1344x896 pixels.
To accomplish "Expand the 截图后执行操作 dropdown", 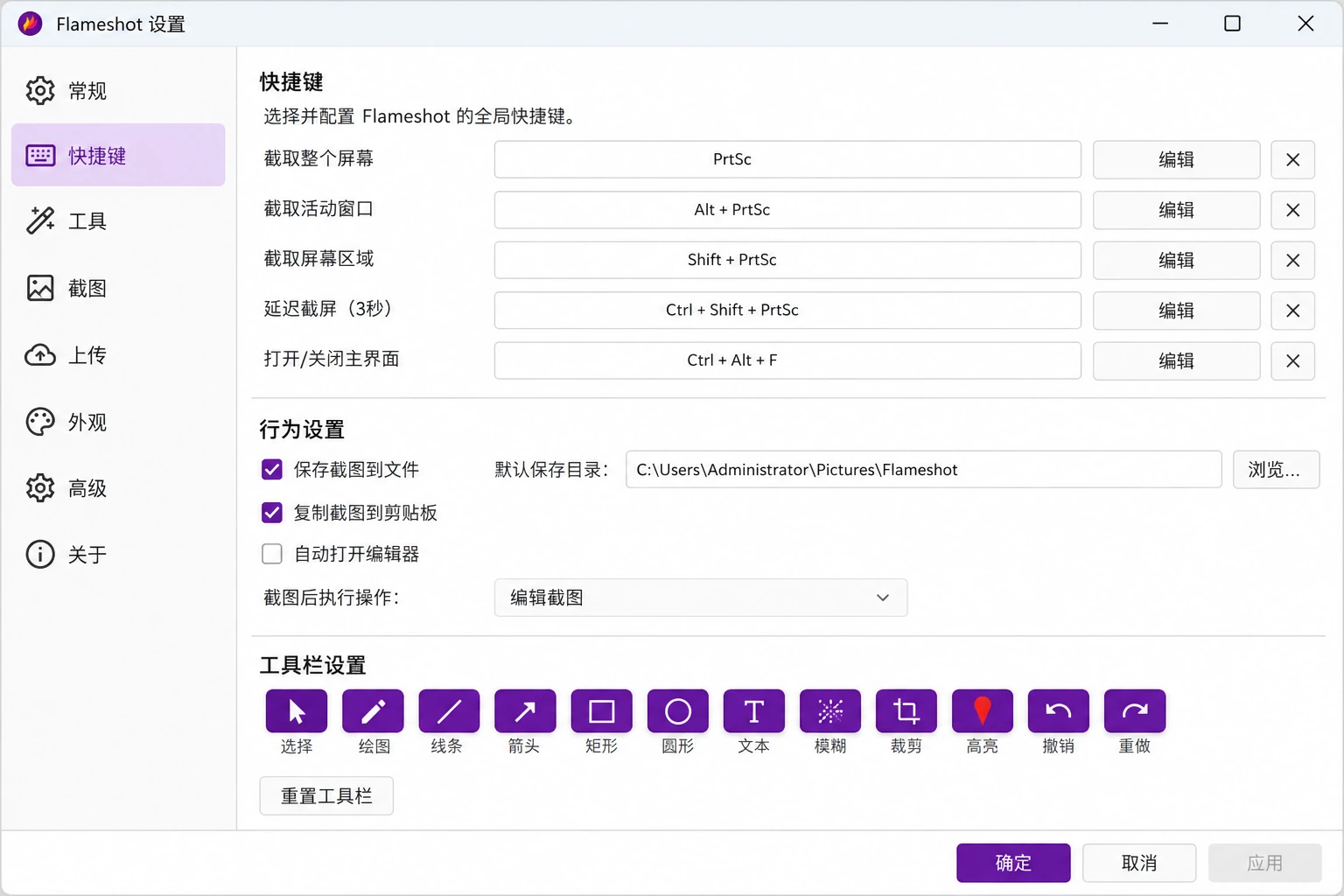I will pyautogui.click(x=701, y=598).
